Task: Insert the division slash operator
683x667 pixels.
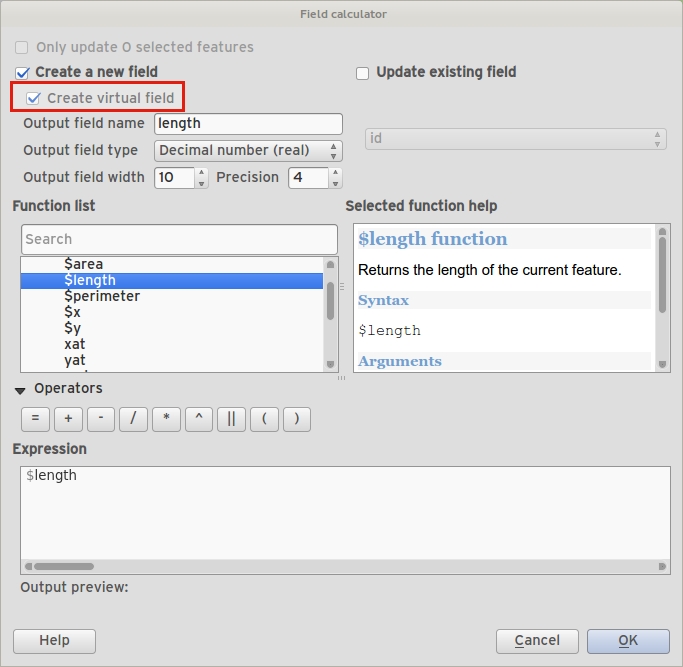Action: point(133,419)
